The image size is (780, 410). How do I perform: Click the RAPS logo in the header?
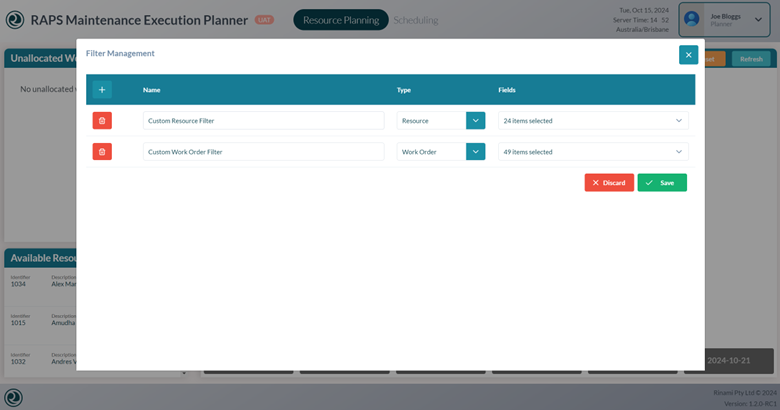(x=14, y=20)
